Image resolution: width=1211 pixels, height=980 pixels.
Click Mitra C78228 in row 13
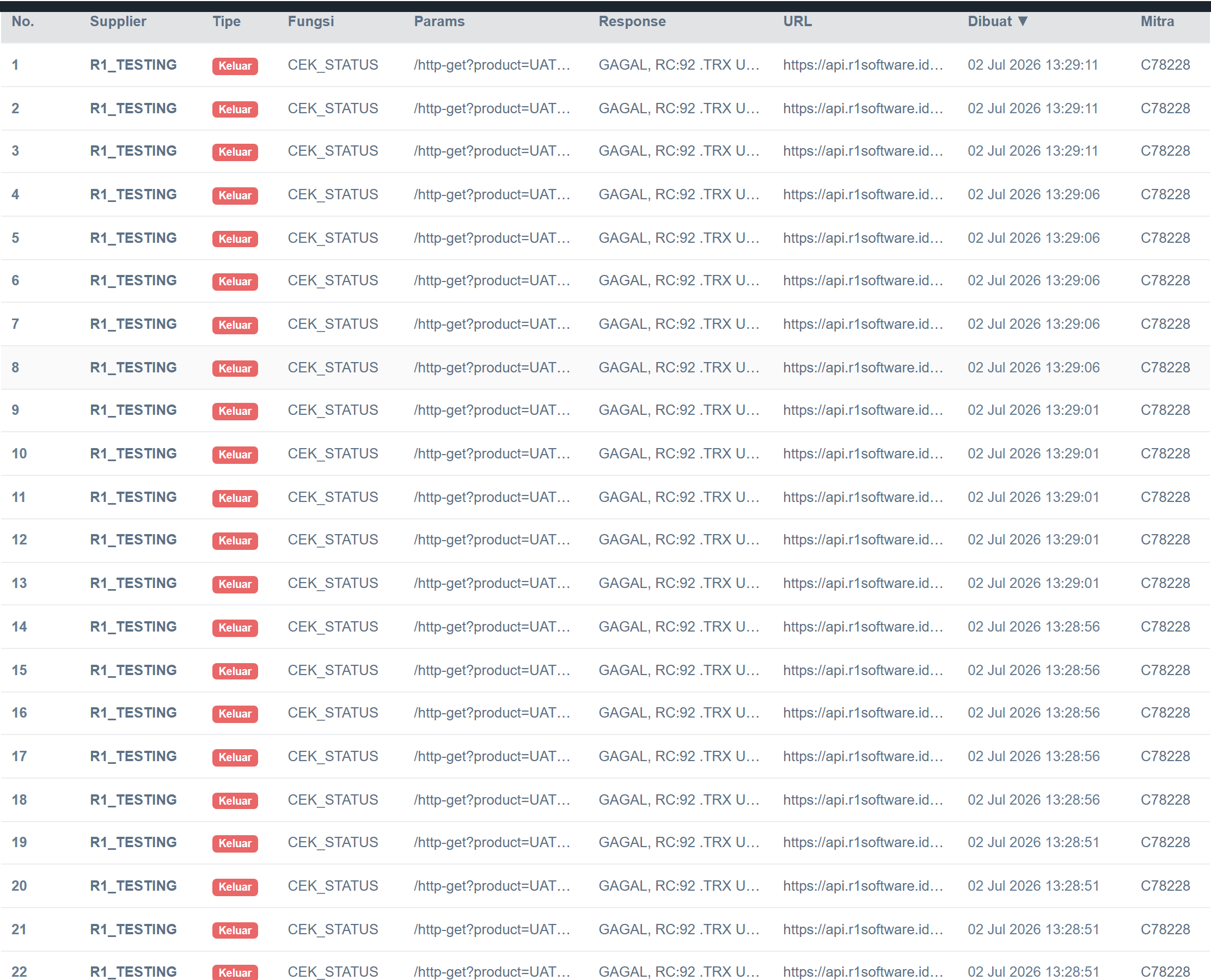click(1165, 584)
